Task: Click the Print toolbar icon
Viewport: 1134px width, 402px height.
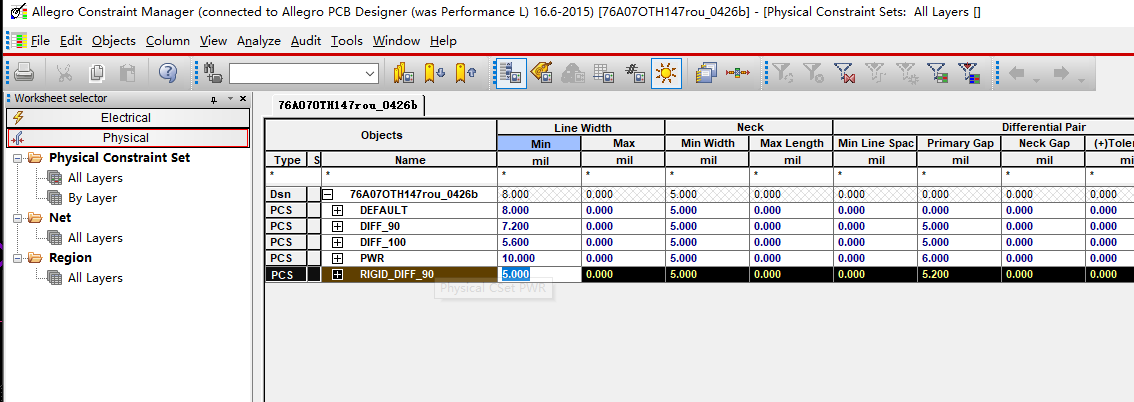Action: click(25, 72)
